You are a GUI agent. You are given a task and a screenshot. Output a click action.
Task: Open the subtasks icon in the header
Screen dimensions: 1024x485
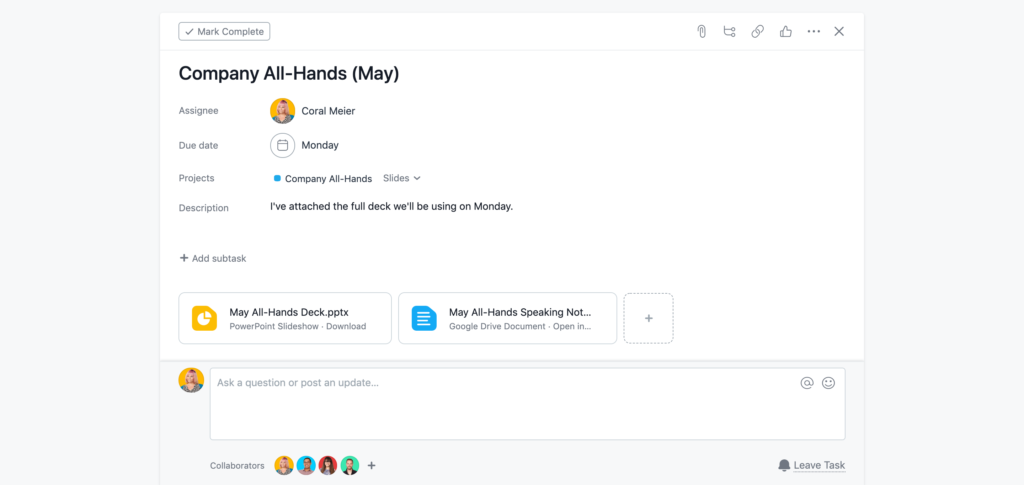(x=729, y=31)
